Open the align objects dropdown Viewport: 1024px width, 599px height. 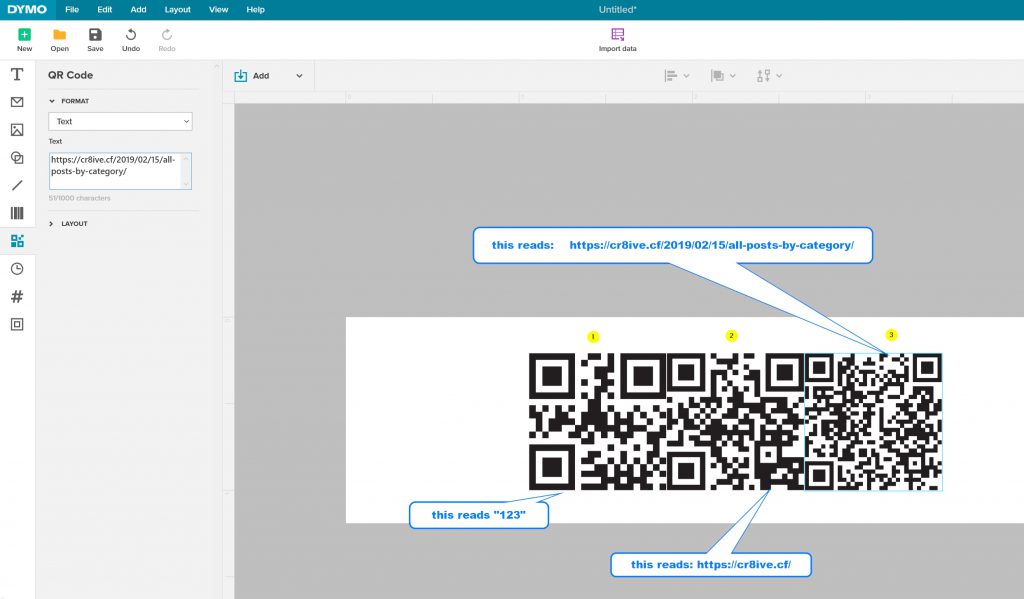[x=680, y=76]
